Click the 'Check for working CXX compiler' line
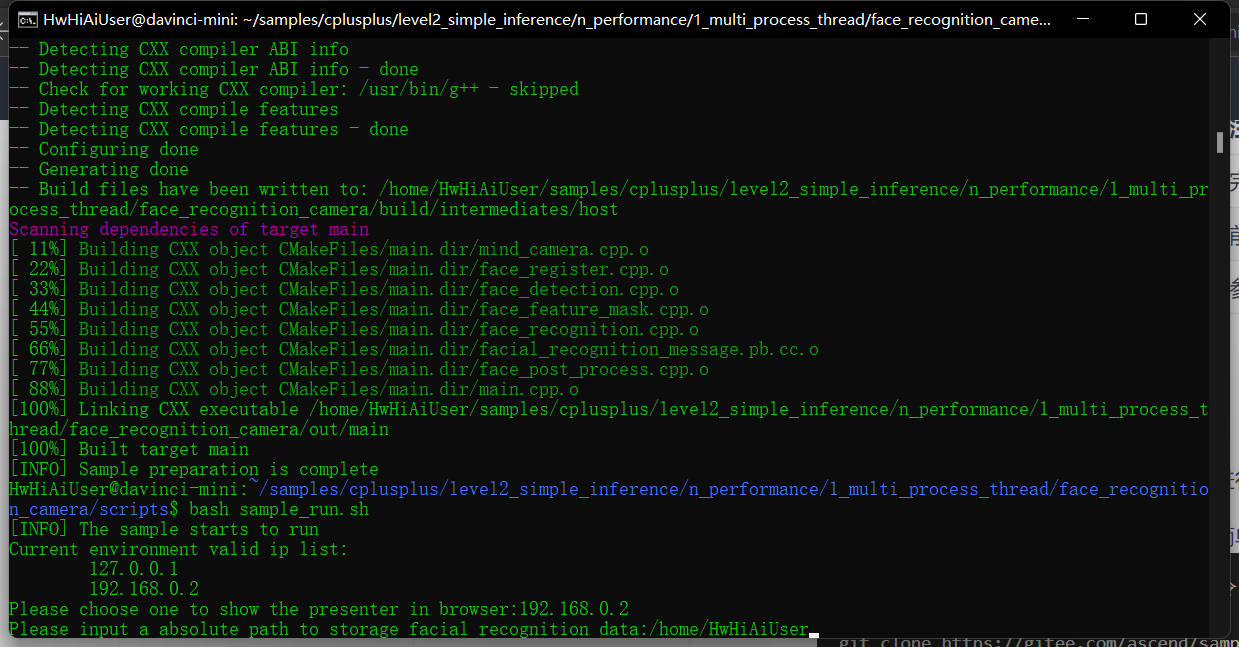This screenshot has height=647, width=1239. (294, 89)
